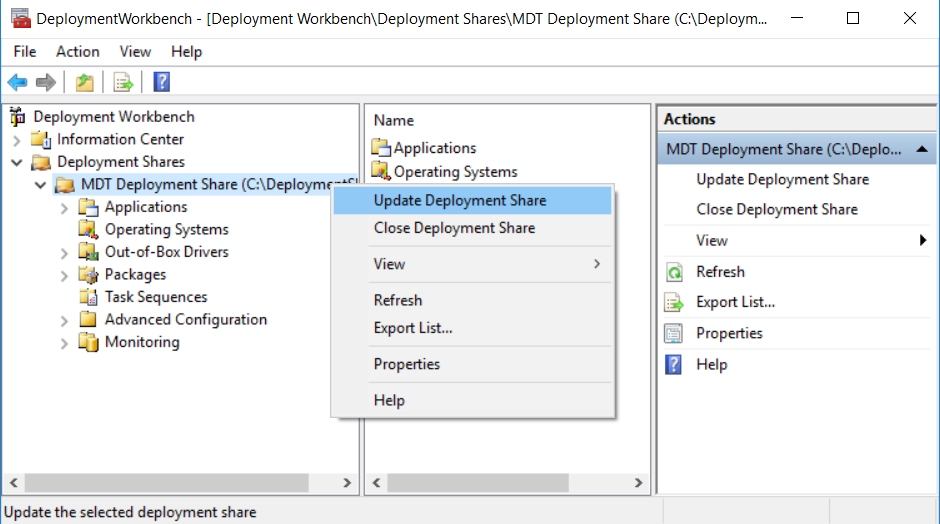Expand the Information Center node

pyautogui.click(x=17, y=140)
